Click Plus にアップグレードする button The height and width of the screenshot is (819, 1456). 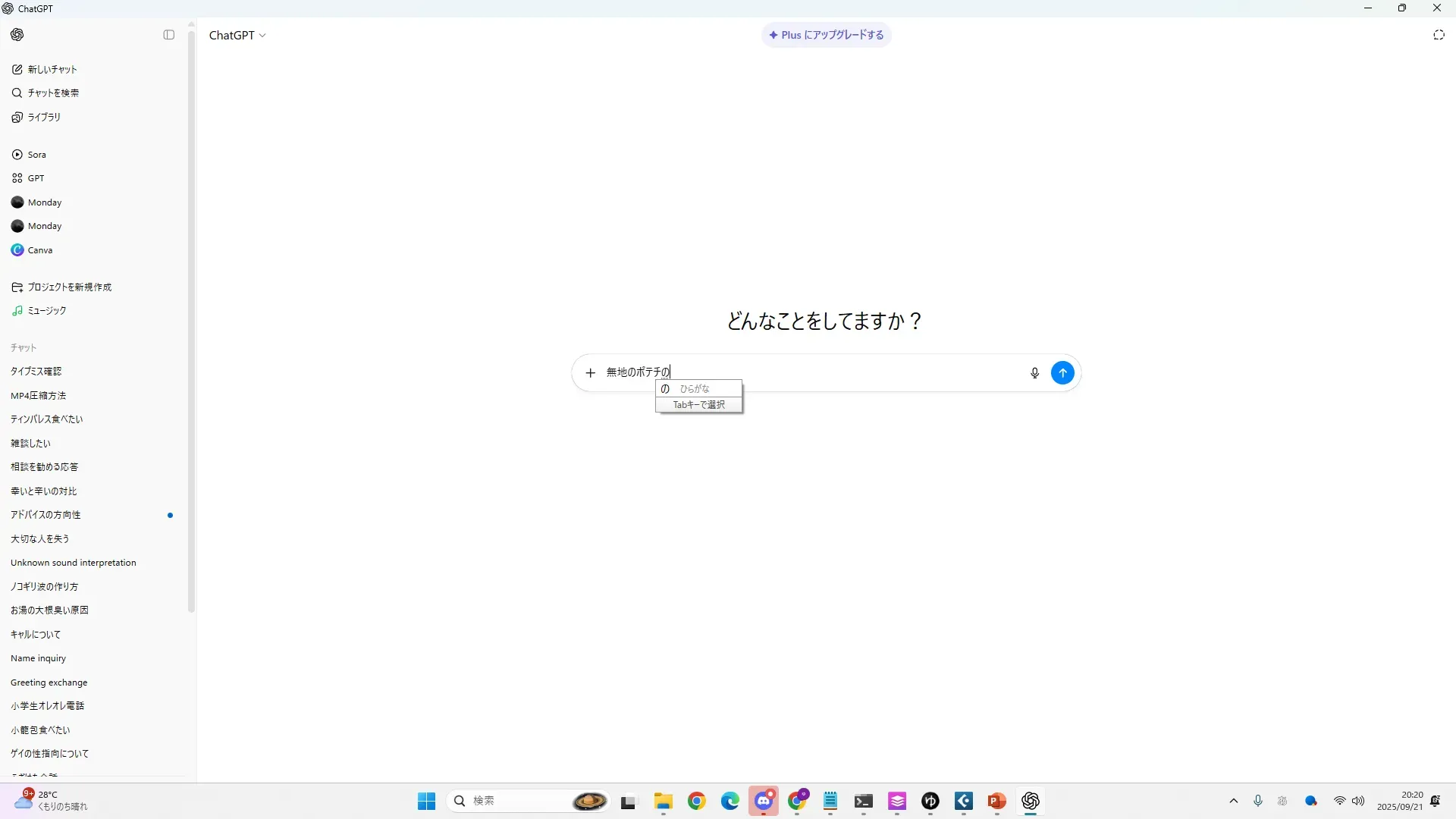[x=826, y=35]
